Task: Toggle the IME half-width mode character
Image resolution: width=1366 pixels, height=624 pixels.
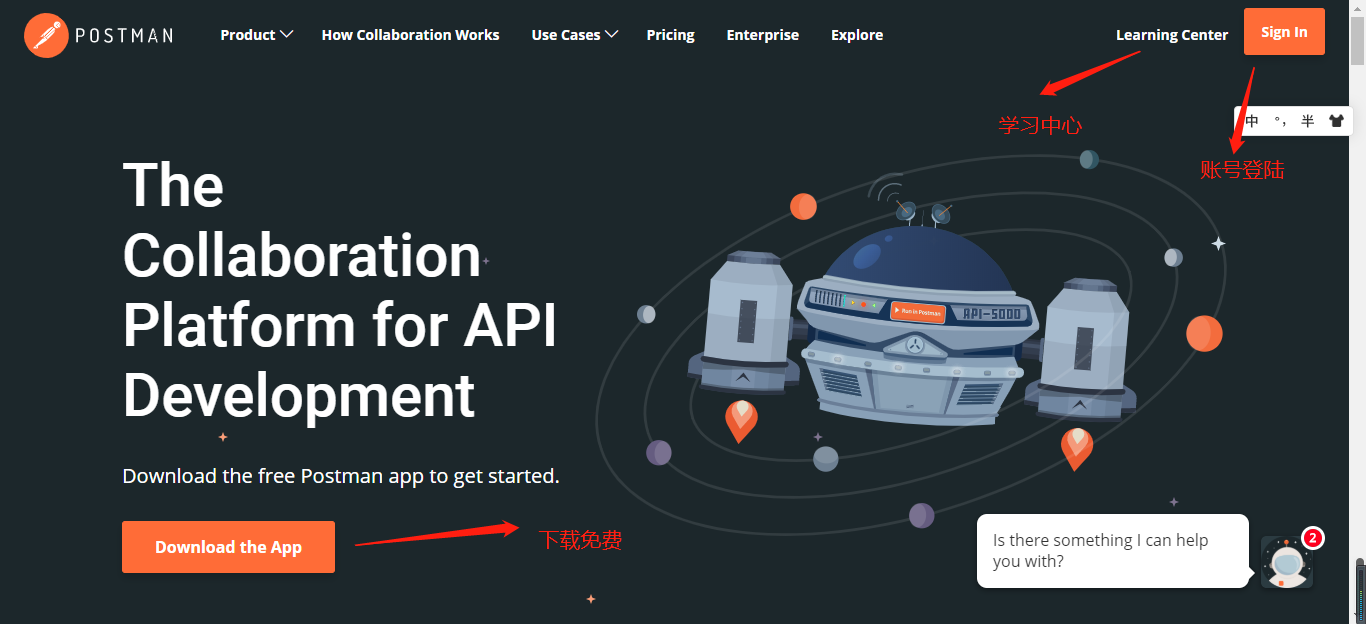Action: coord(1308,121)
